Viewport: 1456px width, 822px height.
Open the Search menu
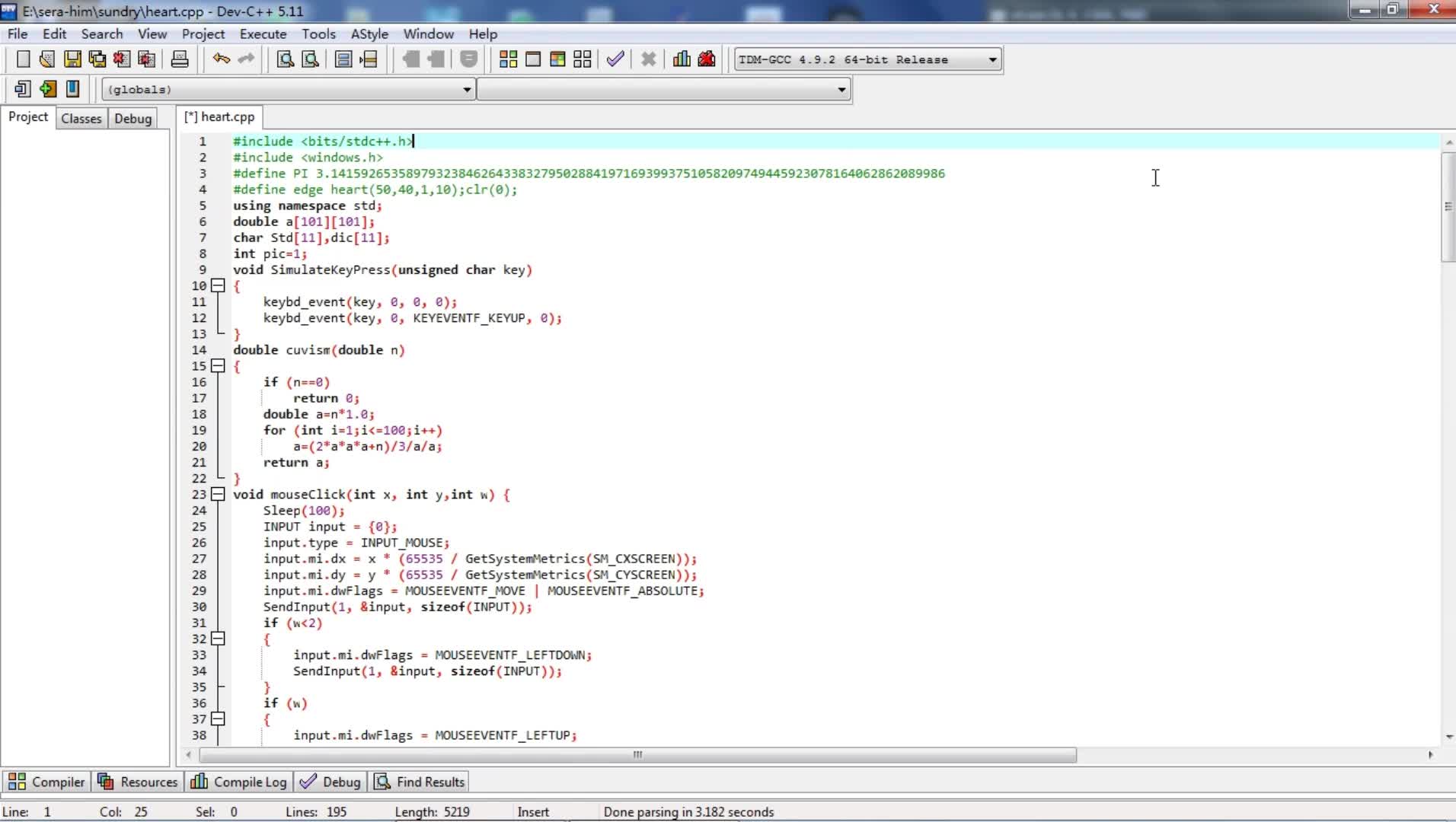pyautogui.click(x=102, y=34)
